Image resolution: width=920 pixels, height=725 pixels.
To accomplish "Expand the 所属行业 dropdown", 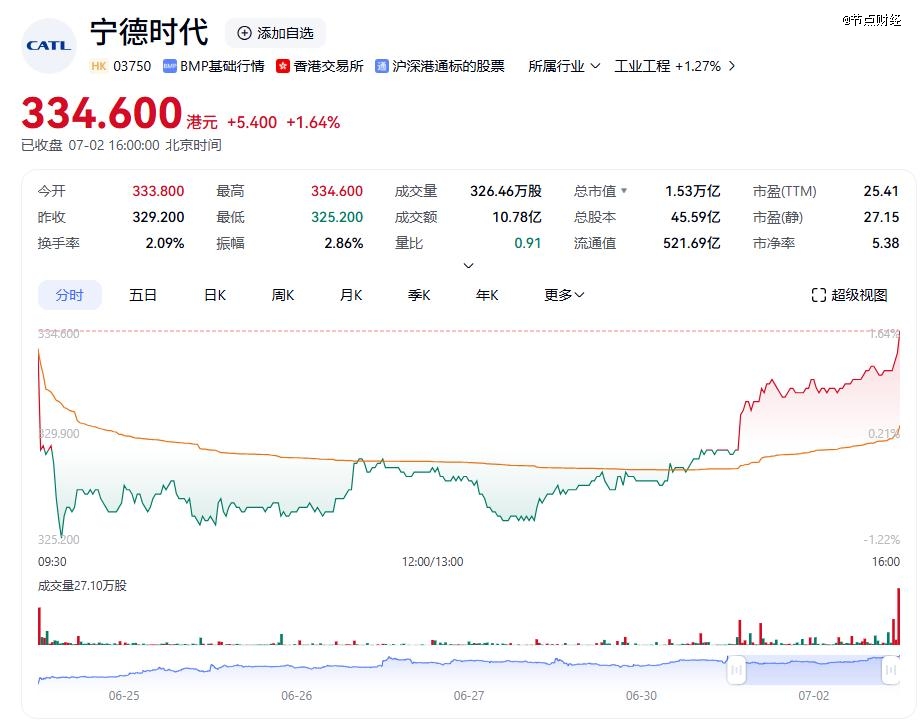I will 564,66.
